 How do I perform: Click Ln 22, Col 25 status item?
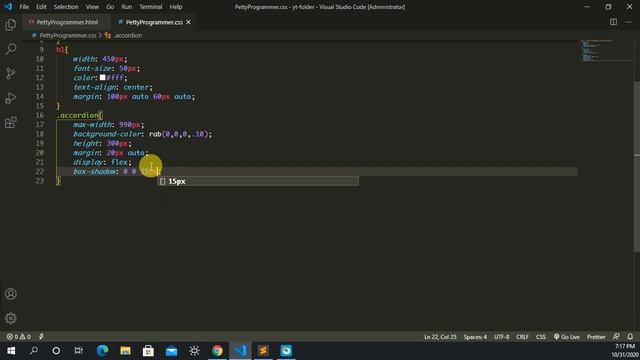pos(440,337)
